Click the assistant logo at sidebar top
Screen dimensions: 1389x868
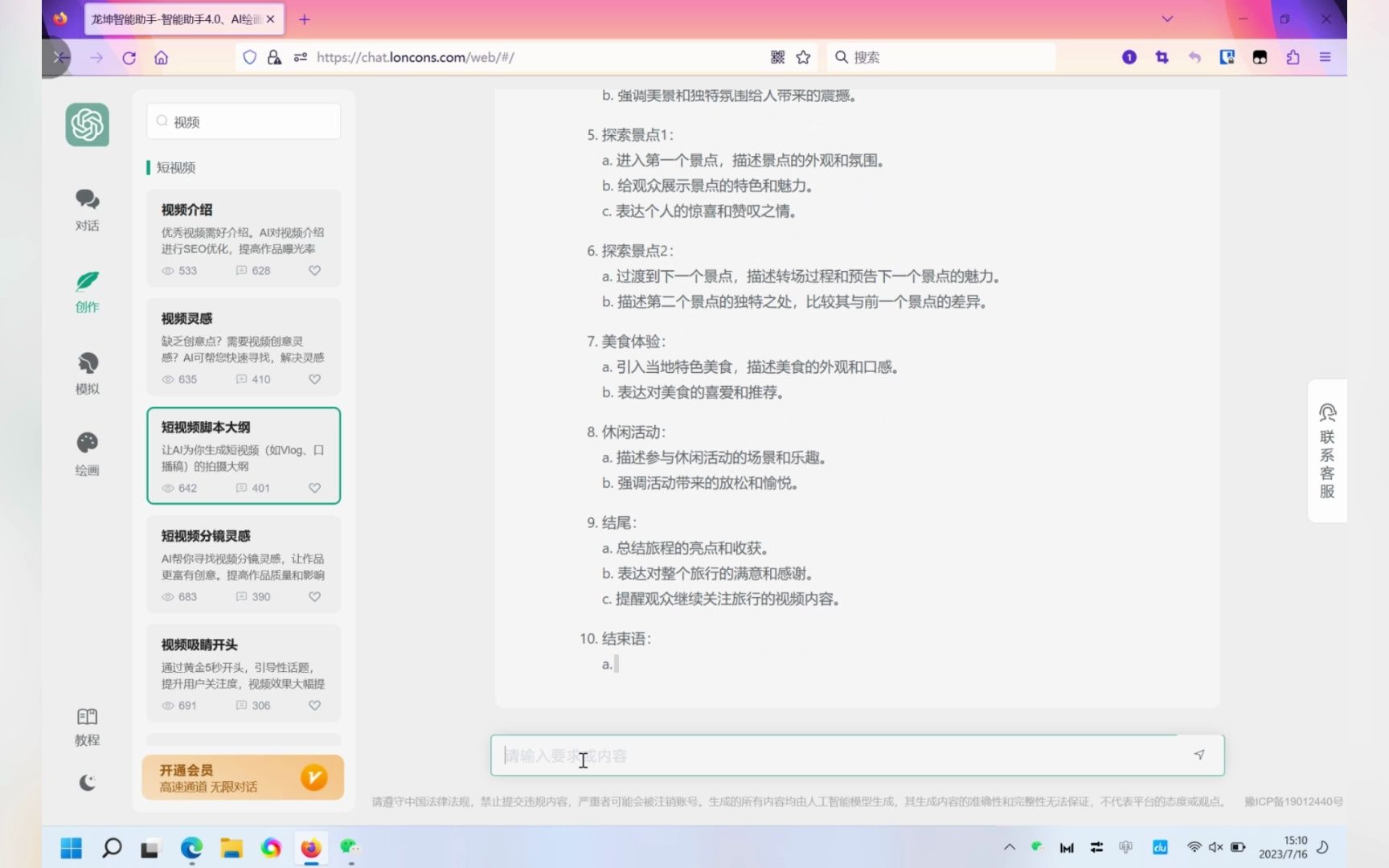pyautogui.click(x=87, y=125)
